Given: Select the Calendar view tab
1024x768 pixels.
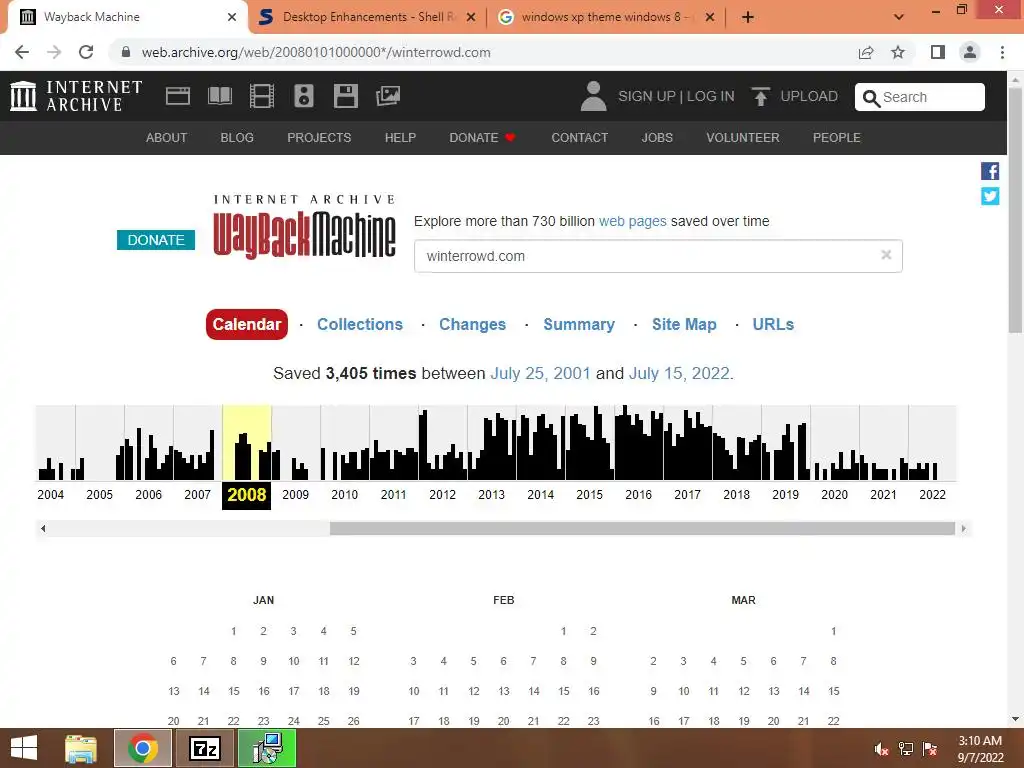Looking at the screenshot, I should 247,325.
